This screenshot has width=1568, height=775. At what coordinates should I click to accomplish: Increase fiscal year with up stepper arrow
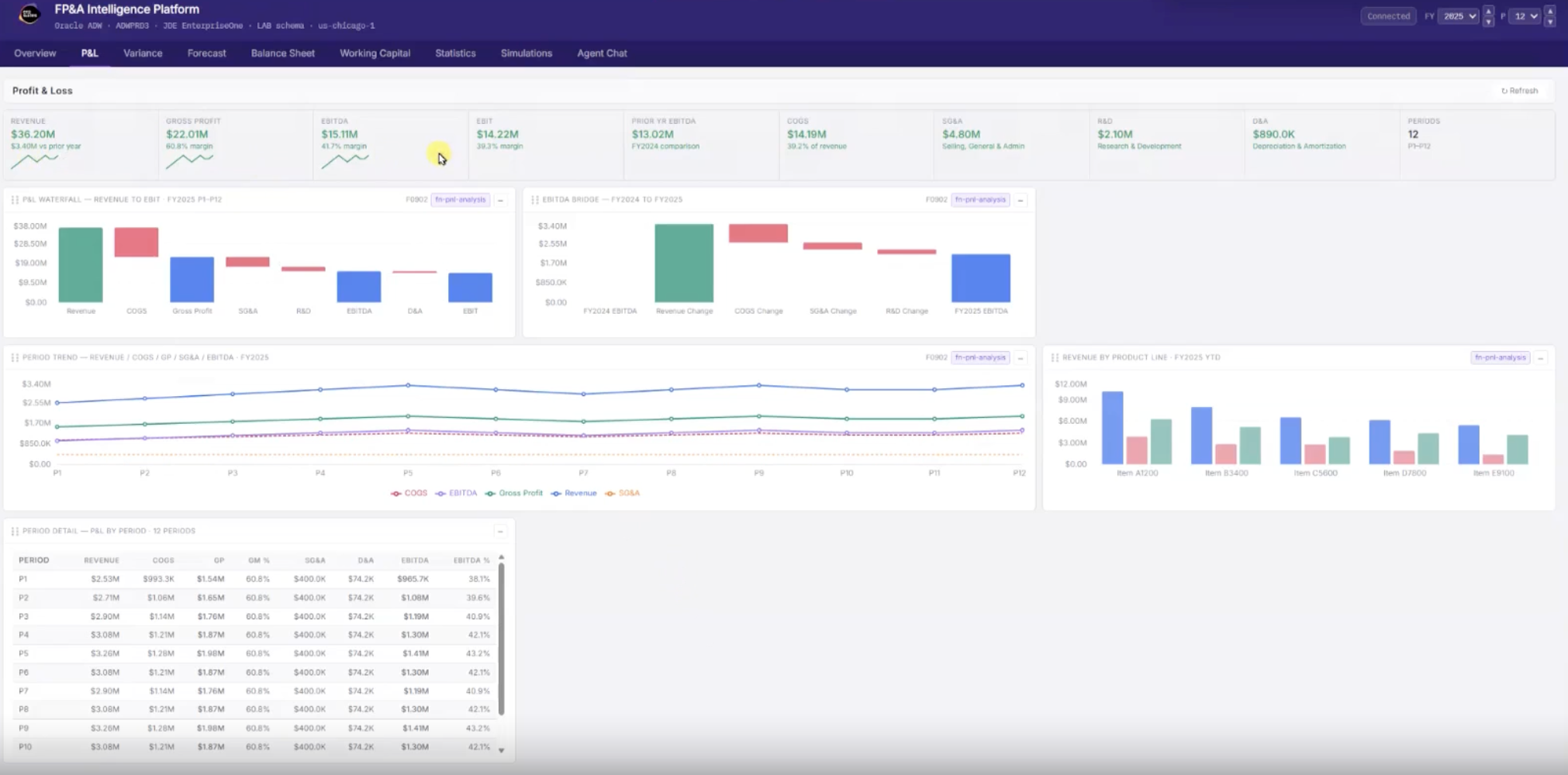[x=1488, y=11]
